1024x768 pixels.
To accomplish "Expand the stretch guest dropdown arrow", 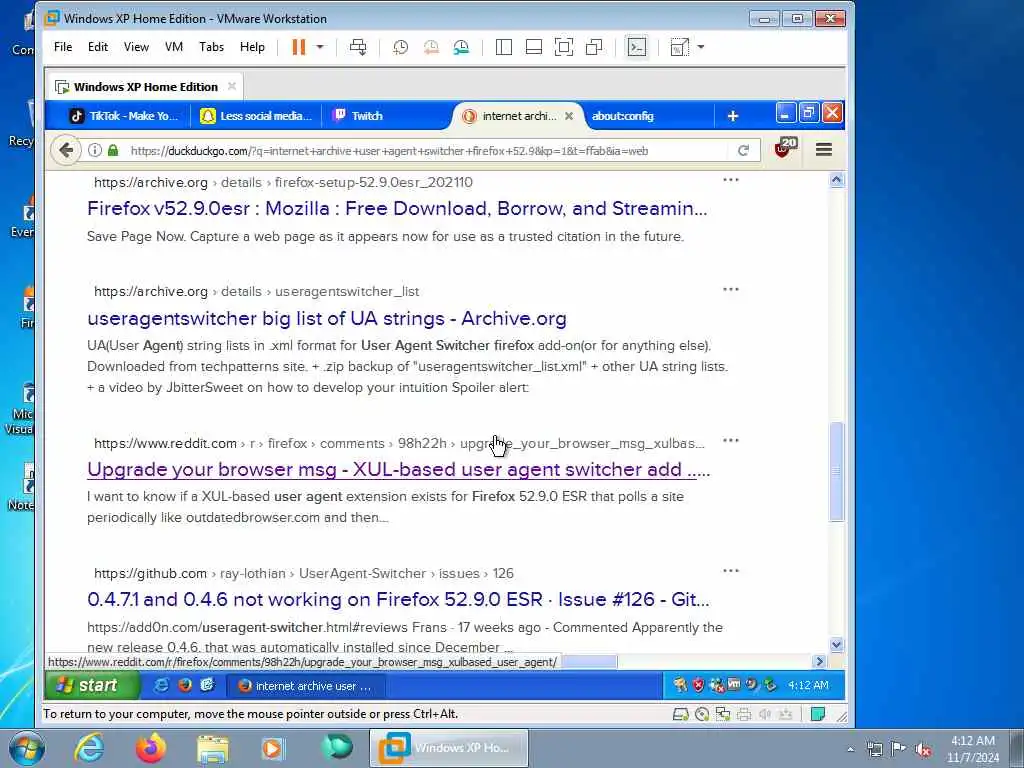I will [701, 47].
